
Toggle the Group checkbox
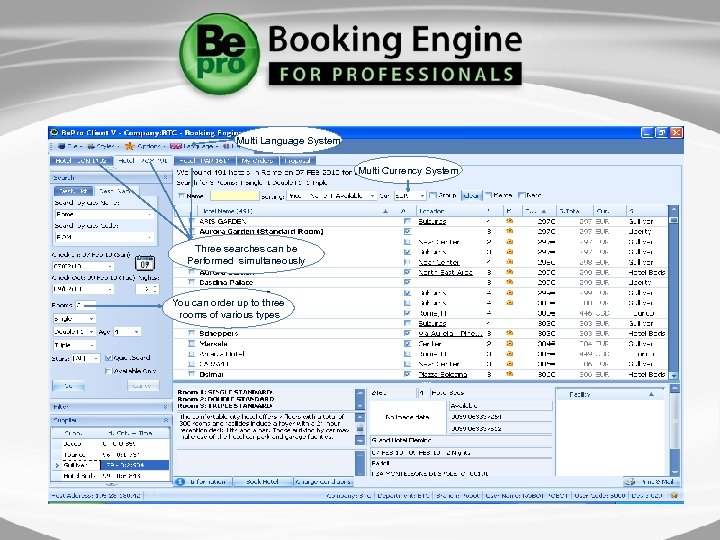[x=433, y=195]
